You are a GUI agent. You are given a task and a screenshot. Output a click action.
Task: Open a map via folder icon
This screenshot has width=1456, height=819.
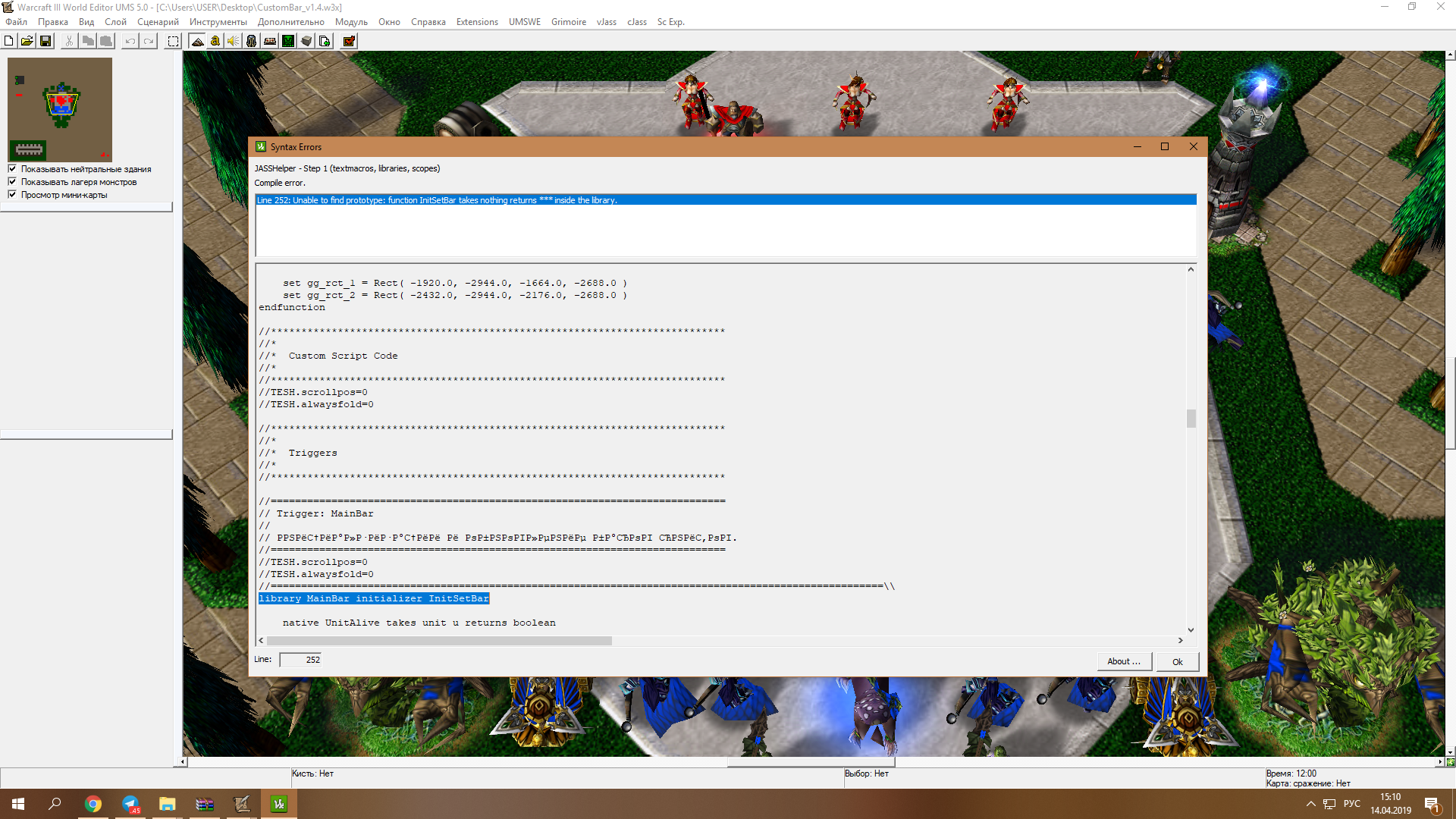pos(27,41)
